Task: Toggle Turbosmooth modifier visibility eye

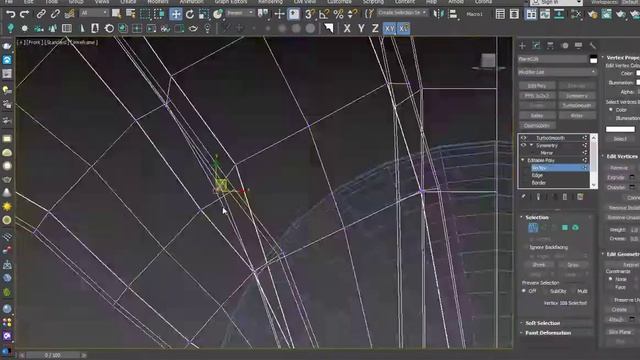Action: (x=524, y=138)
